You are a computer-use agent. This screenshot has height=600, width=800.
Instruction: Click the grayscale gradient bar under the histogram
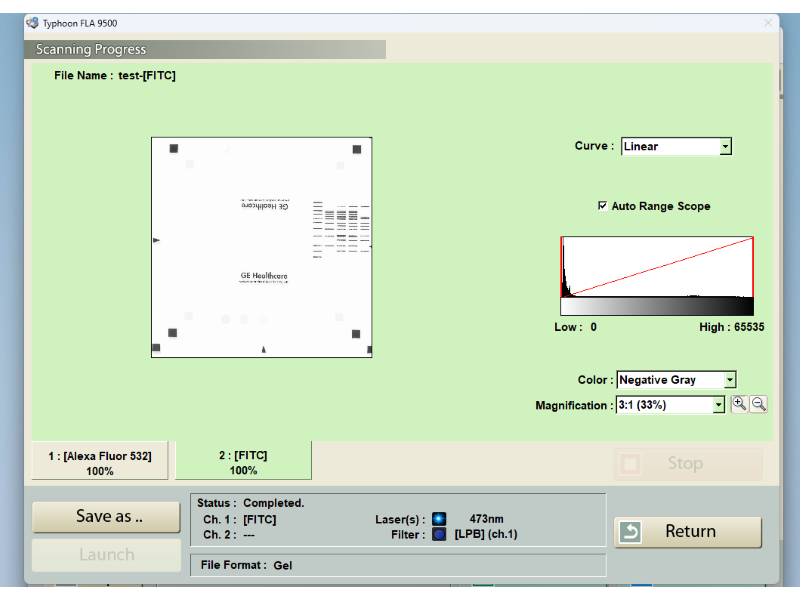[x=657, y=307]
